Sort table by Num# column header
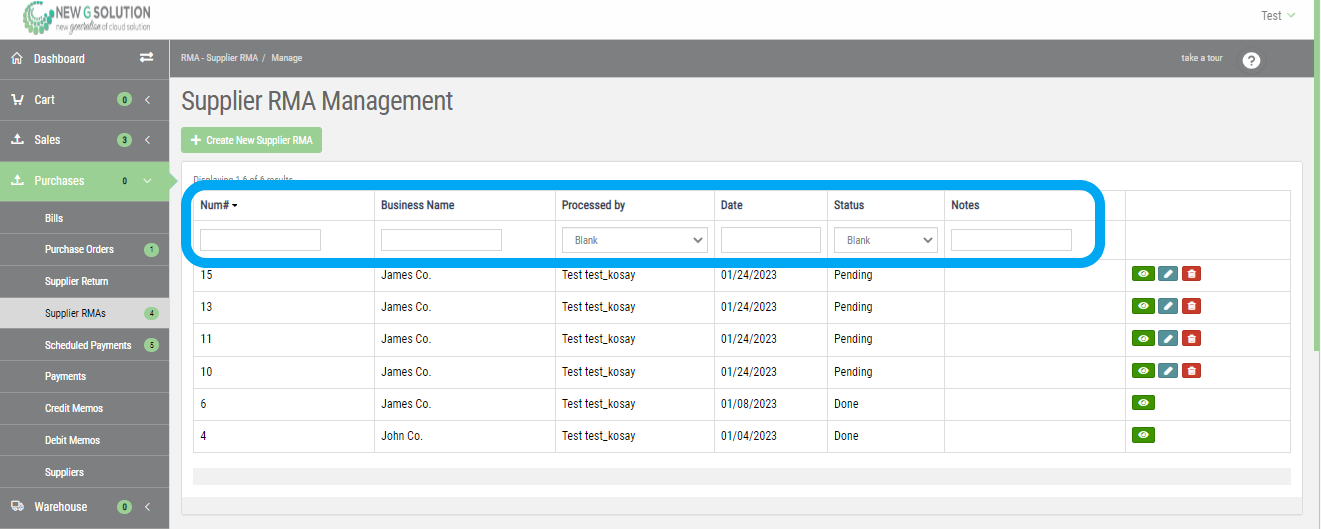The image size is (1321, 529). tap(219, 205)
